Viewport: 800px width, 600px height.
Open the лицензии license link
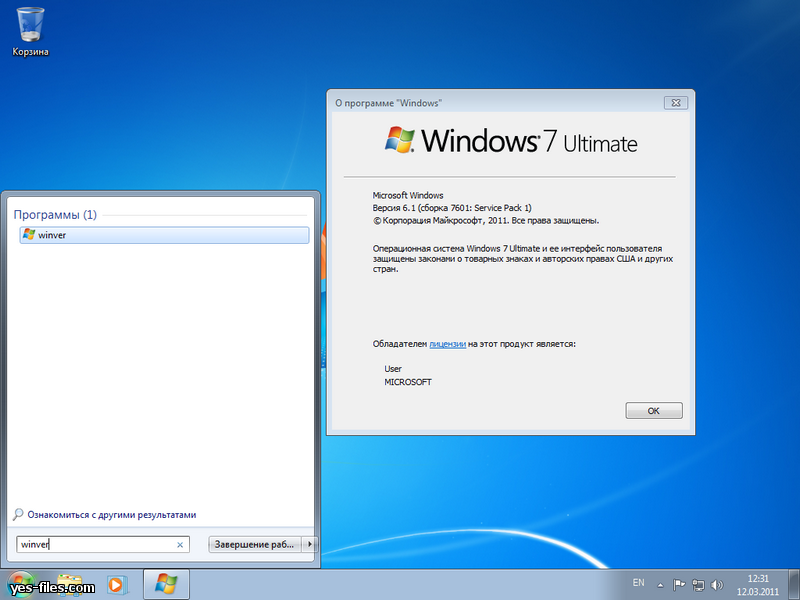pos(447,344)
